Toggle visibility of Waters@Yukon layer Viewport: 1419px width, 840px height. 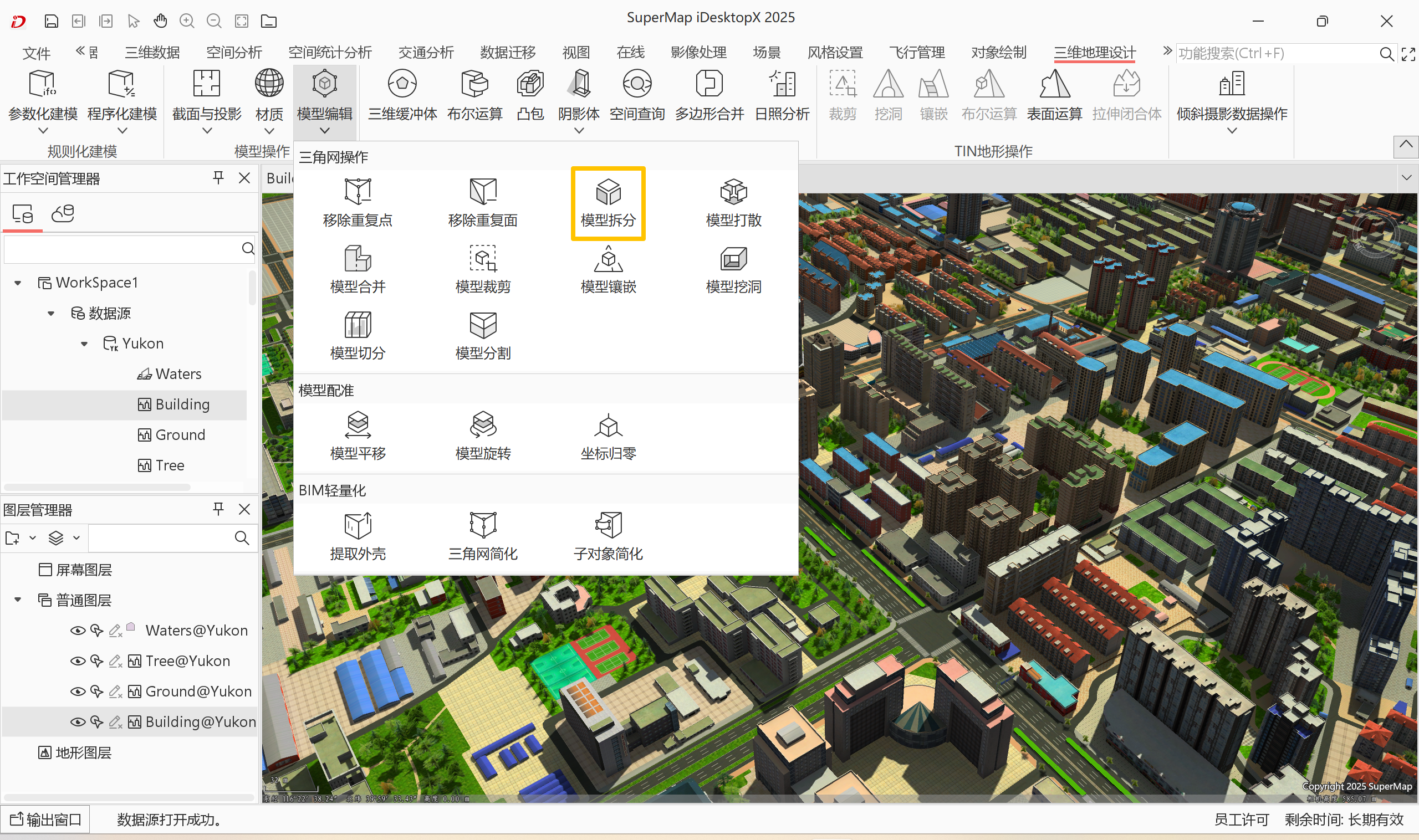coord(78,631)
